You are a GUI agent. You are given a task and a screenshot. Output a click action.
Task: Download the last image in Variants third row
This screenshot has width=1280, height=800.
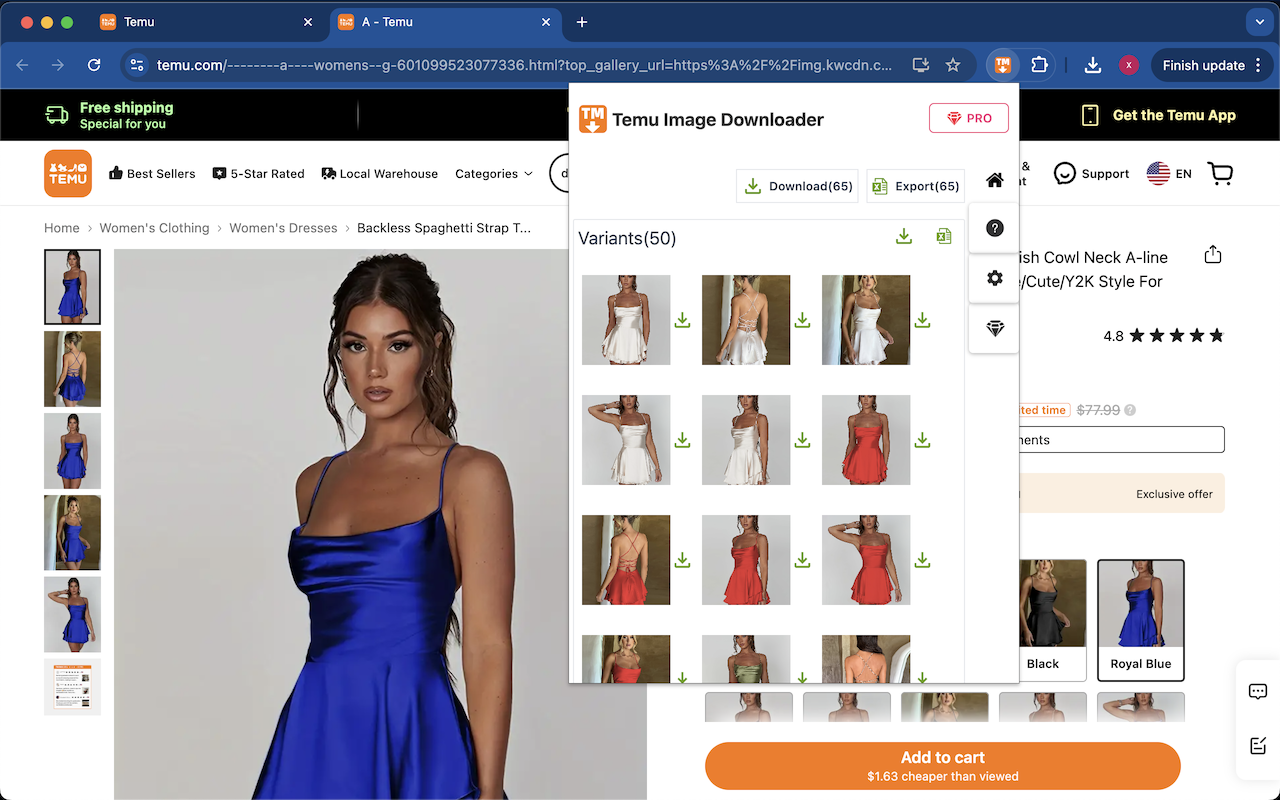coord(922,560)
